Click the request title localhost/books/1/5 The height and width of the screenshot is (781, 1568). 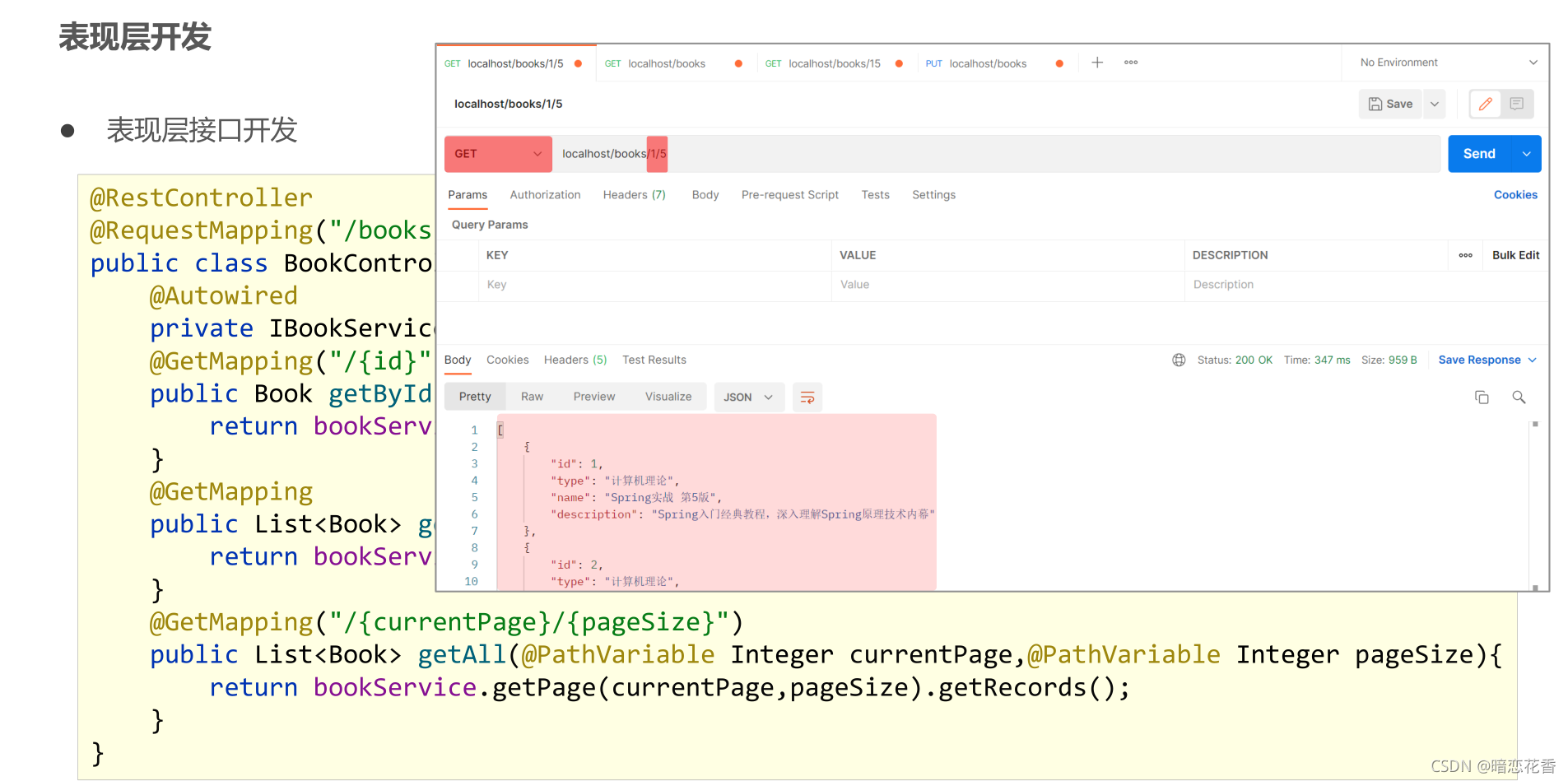tap(509, 104)
